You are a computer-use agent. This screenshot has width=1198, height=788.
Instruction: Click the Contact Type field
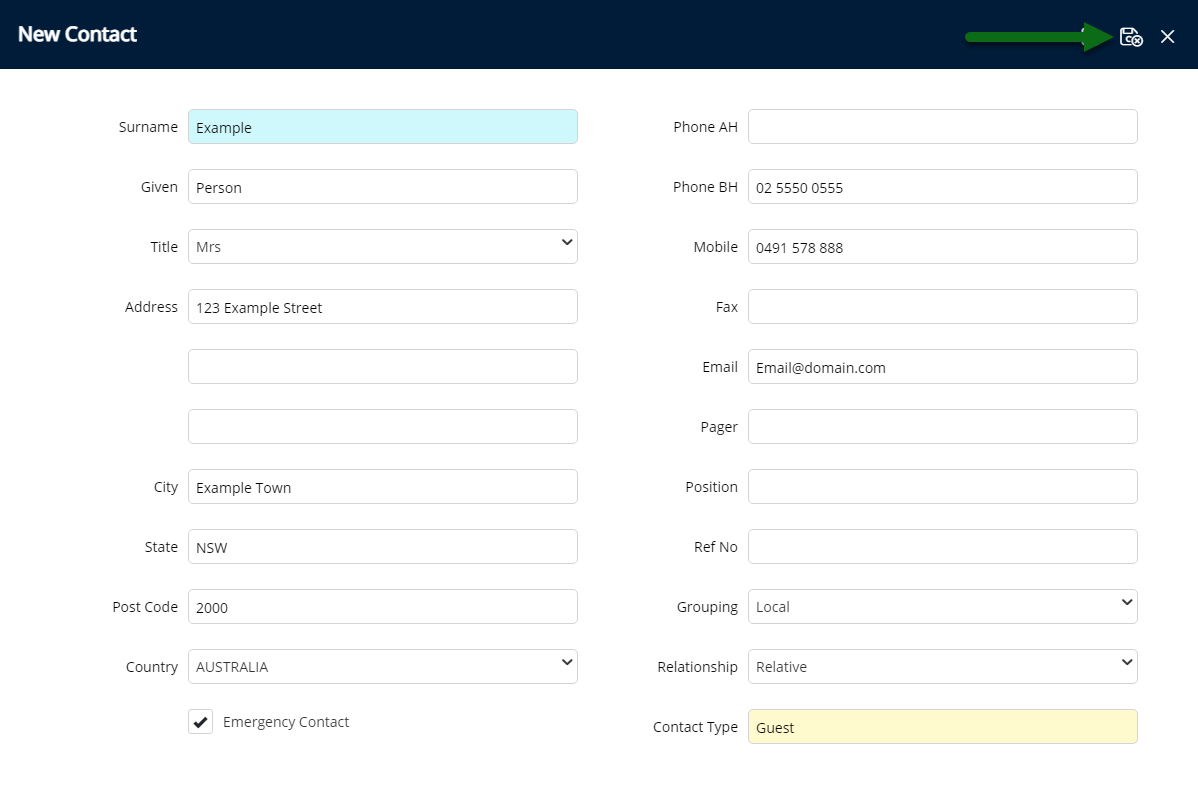[x=942, y=727]
